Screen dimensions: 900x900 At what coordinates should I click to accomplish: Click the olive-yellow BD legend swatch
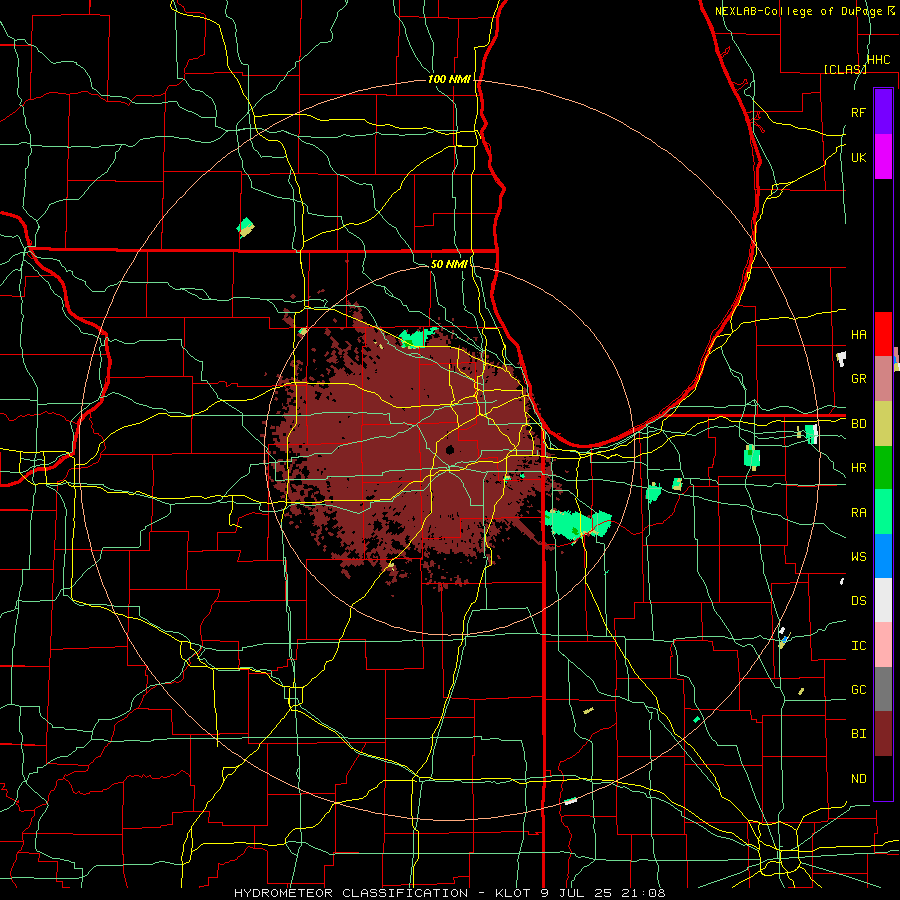pos(883,424)
